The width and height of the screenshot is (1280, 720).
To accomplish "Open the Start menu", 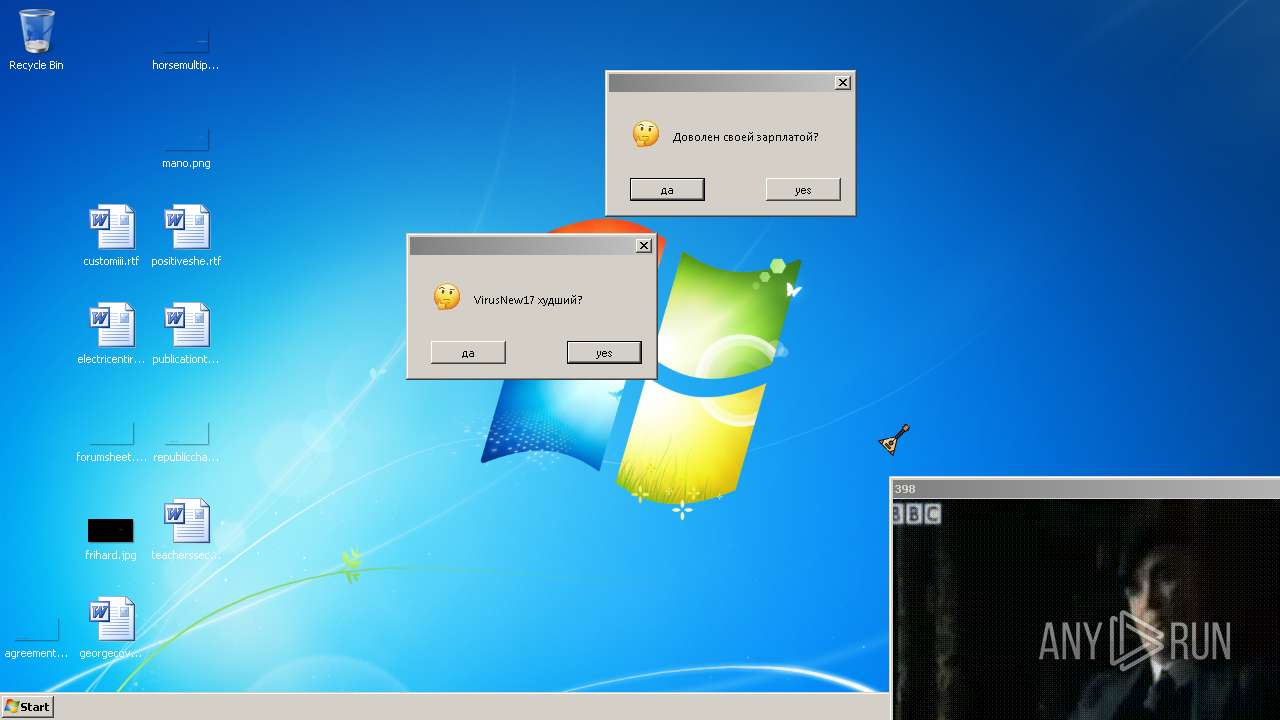I will 27,706.
